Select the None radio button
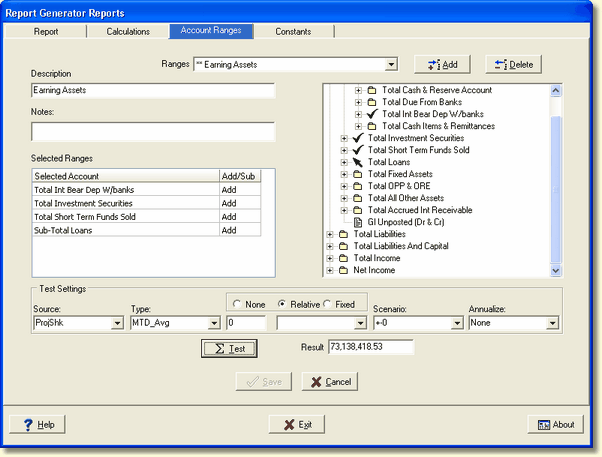Screen dimensions: 602x457 point(237,304)
